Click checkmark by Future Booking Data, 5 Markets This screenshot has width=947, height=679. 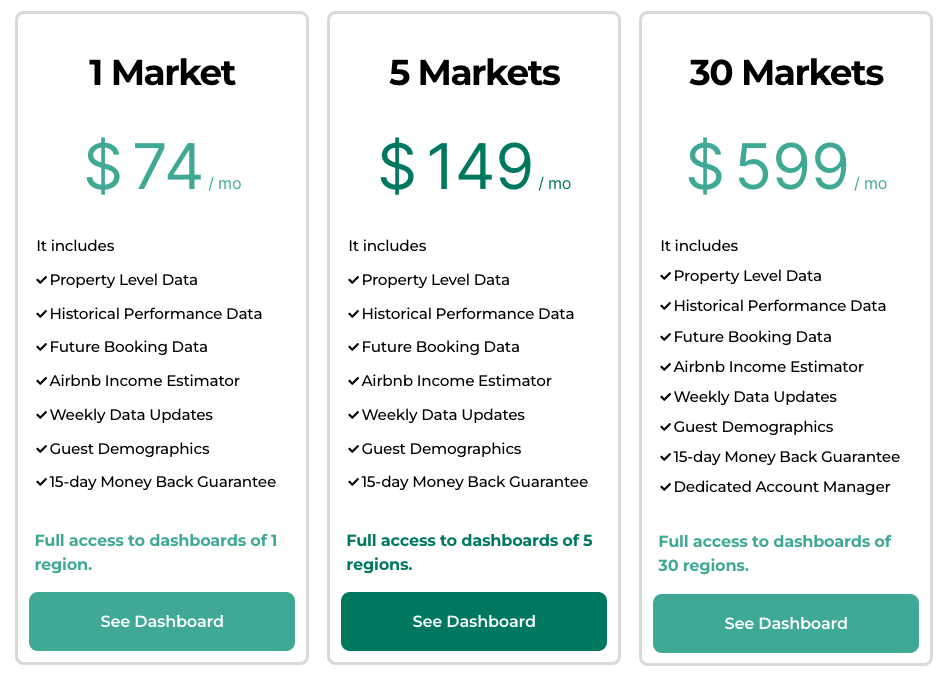[x=354, y=347]
